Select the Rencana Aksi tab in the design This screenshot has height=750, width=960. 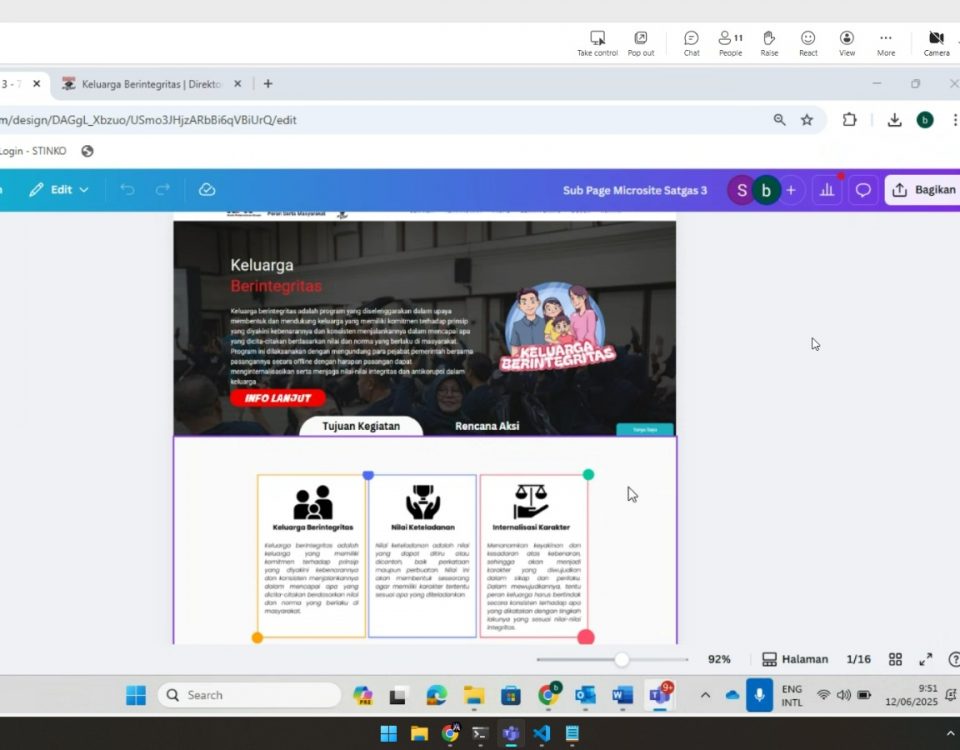tap(487, 426)
